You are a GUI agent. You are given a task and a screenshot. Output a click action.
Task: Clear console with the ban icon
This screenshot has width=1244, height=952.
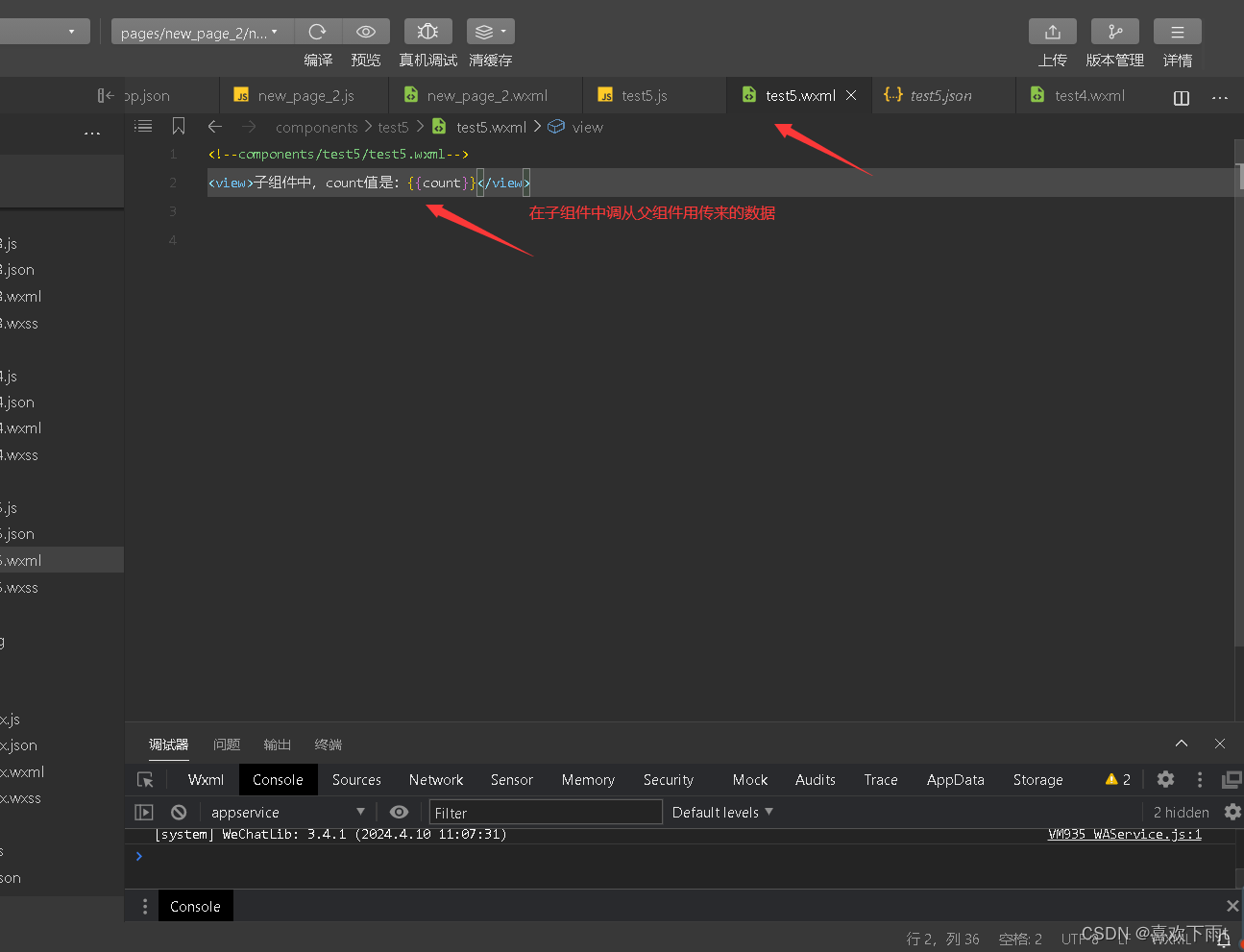(179, 812)
